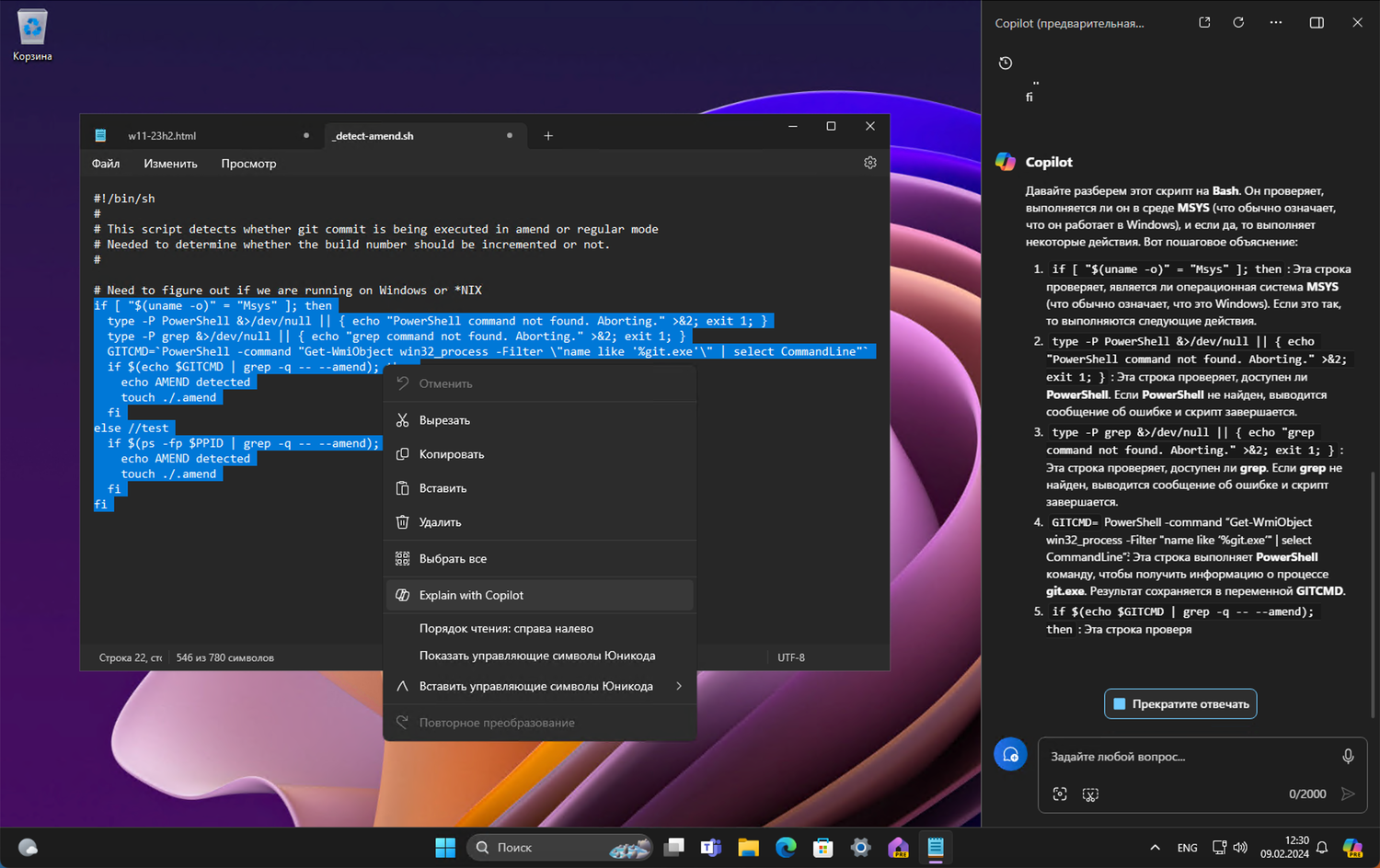The width and height of the screenshot is (1380, 868).
Task: Open Copilot more options ellipsis
Action: [x=1276, y=23]
